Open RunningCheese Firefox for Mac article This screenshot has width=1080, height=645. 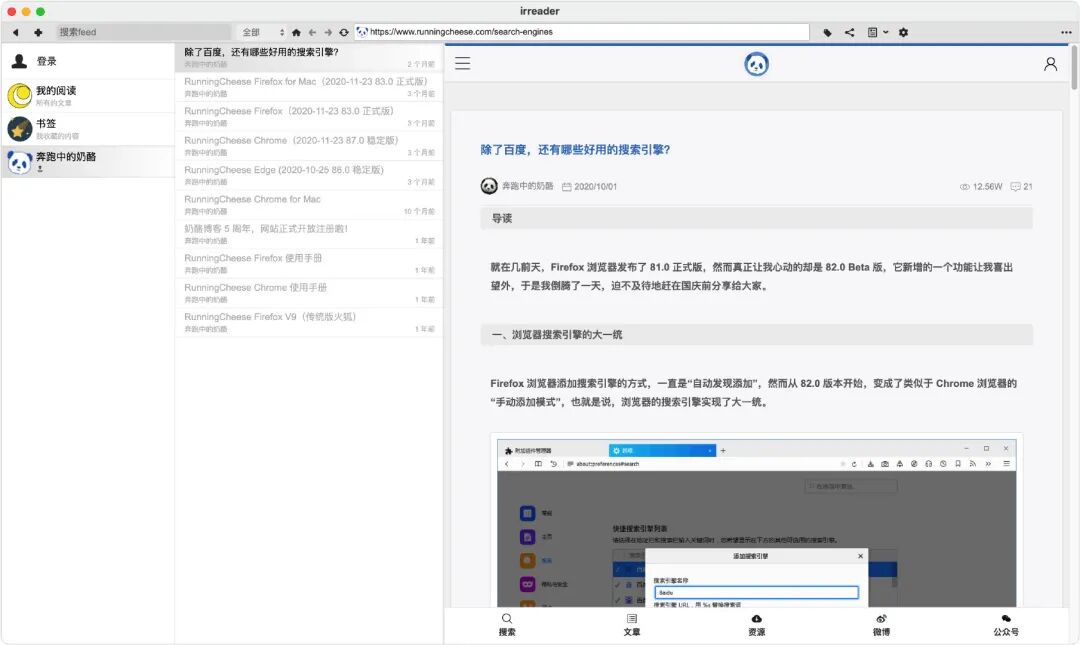(309, 87)
